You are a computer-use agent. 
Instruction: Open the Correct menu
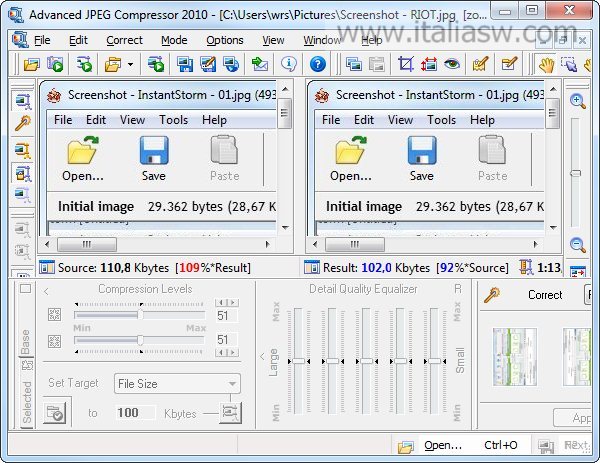[124, 40]
